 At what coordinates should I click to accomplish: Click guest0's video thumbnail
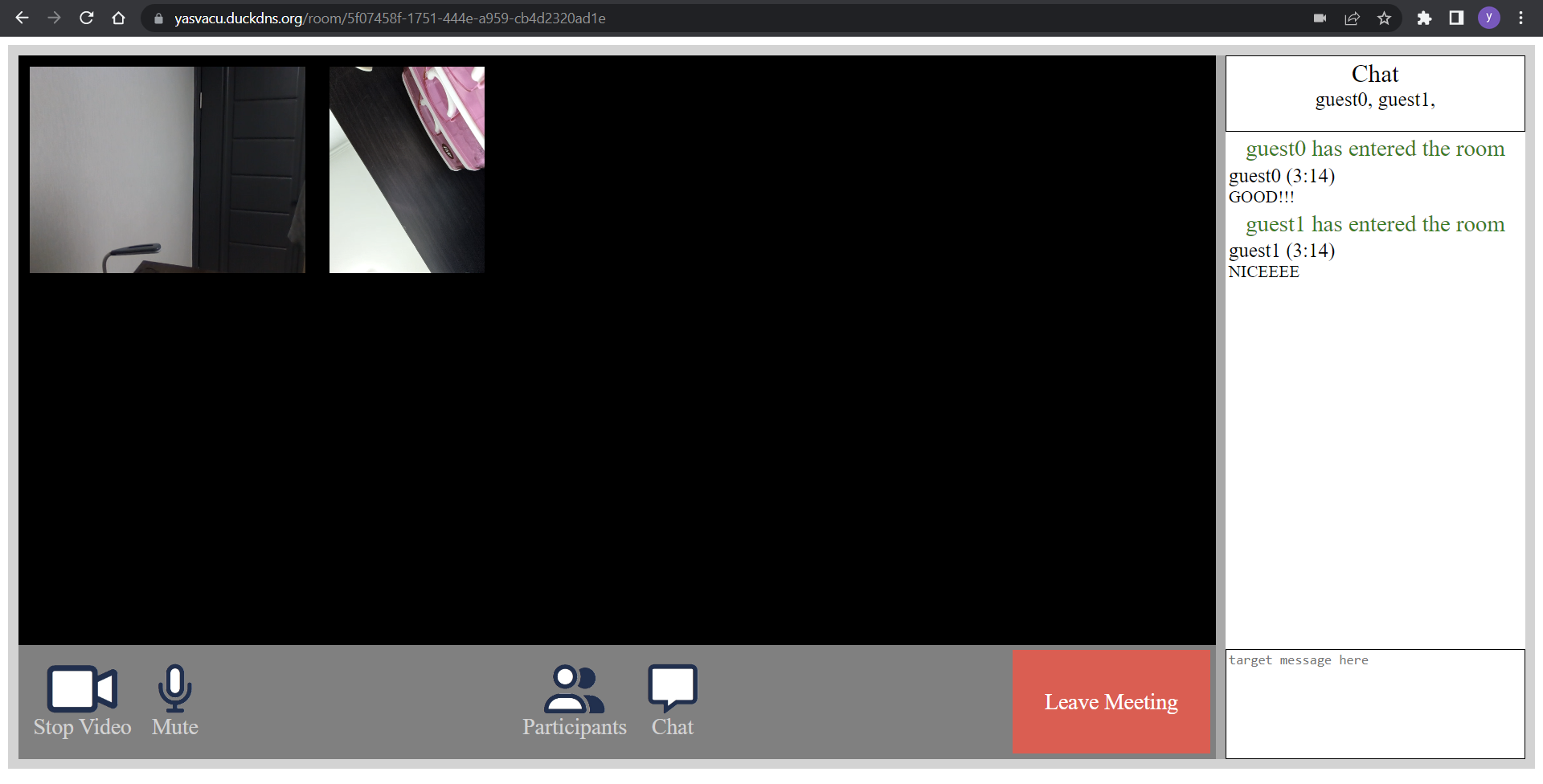167,169
